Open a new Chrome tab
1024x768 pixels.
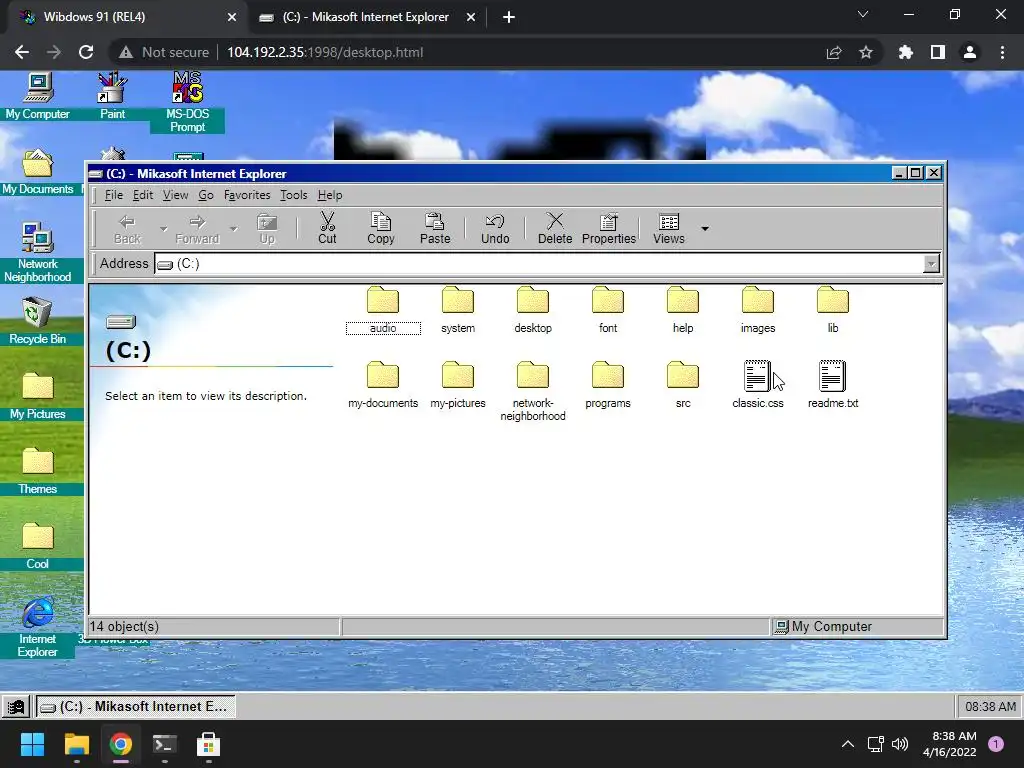509,17
